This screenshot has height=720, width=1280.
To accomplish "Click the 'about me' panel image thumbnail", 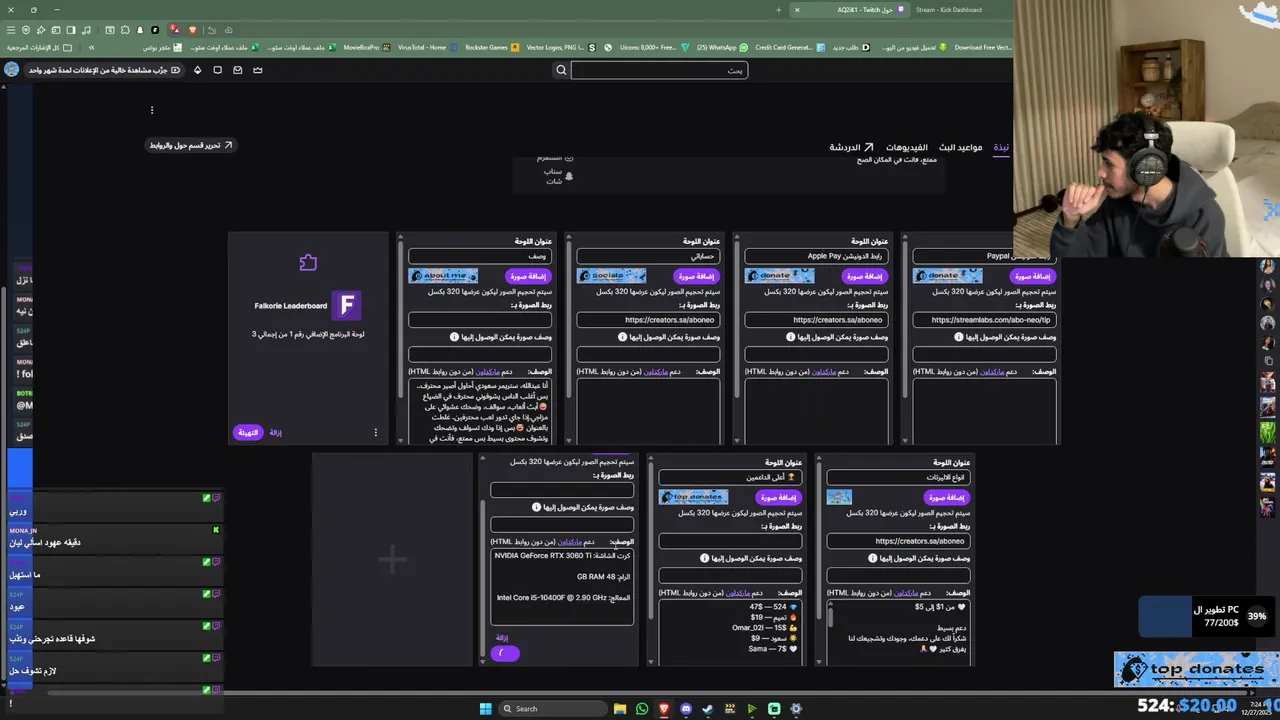I will click(x=443, y=276).
